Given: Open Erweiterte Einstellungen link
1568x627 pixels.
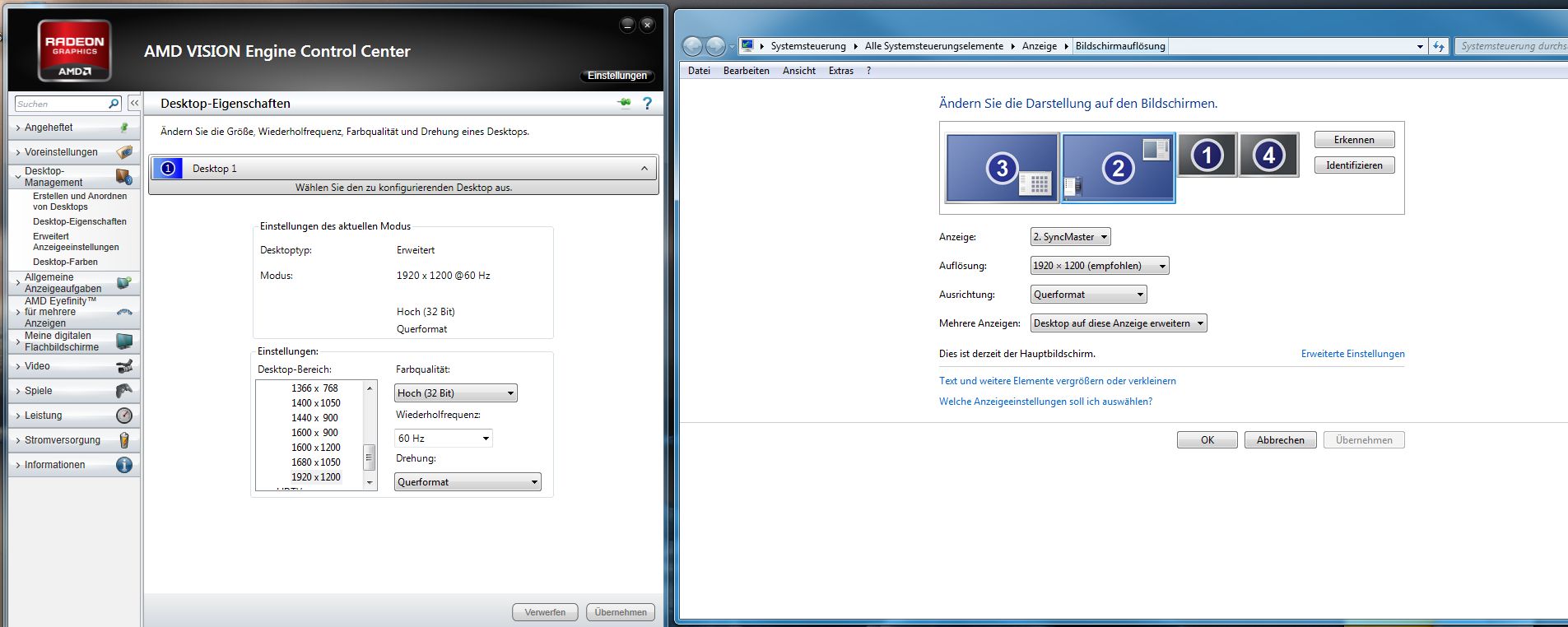Looking at the screenshot, I should coord(1353,354).
